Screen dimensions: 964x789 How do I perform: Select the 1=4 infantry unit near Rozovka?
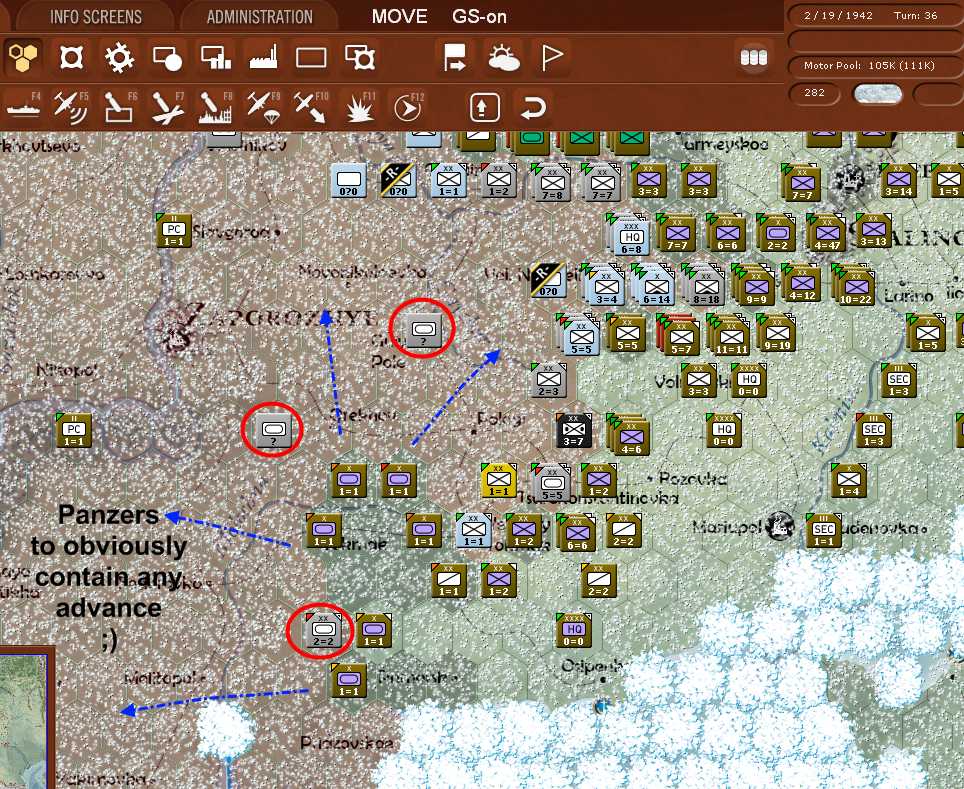pyautogui.click(x=848, y=480)
